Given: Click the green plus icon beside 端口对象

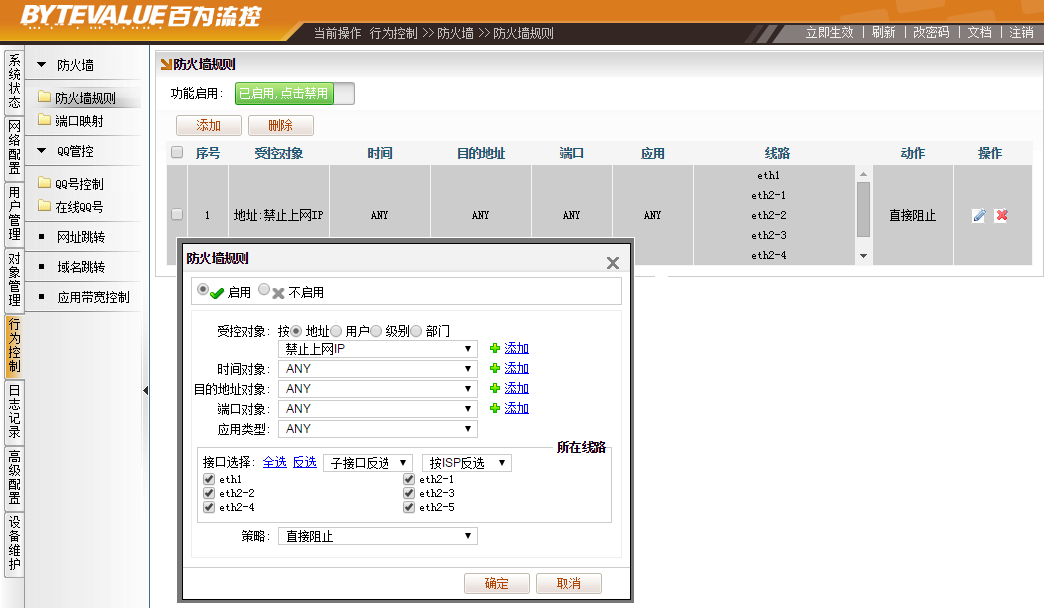Looking at the screenshot, I should coord(494,409).
